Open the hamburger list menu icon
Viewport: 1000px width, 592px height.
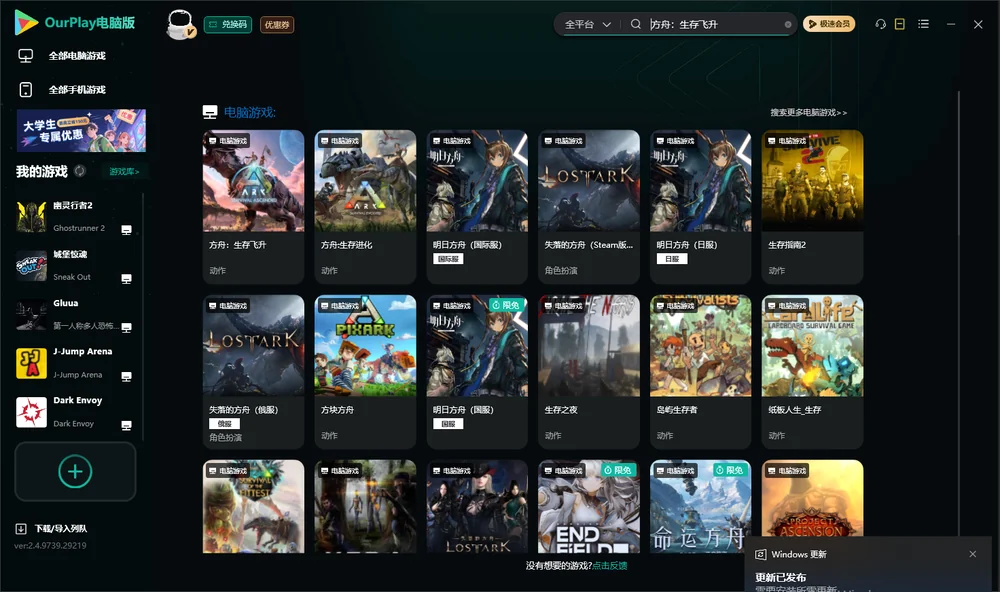click(x=923, y=24)
